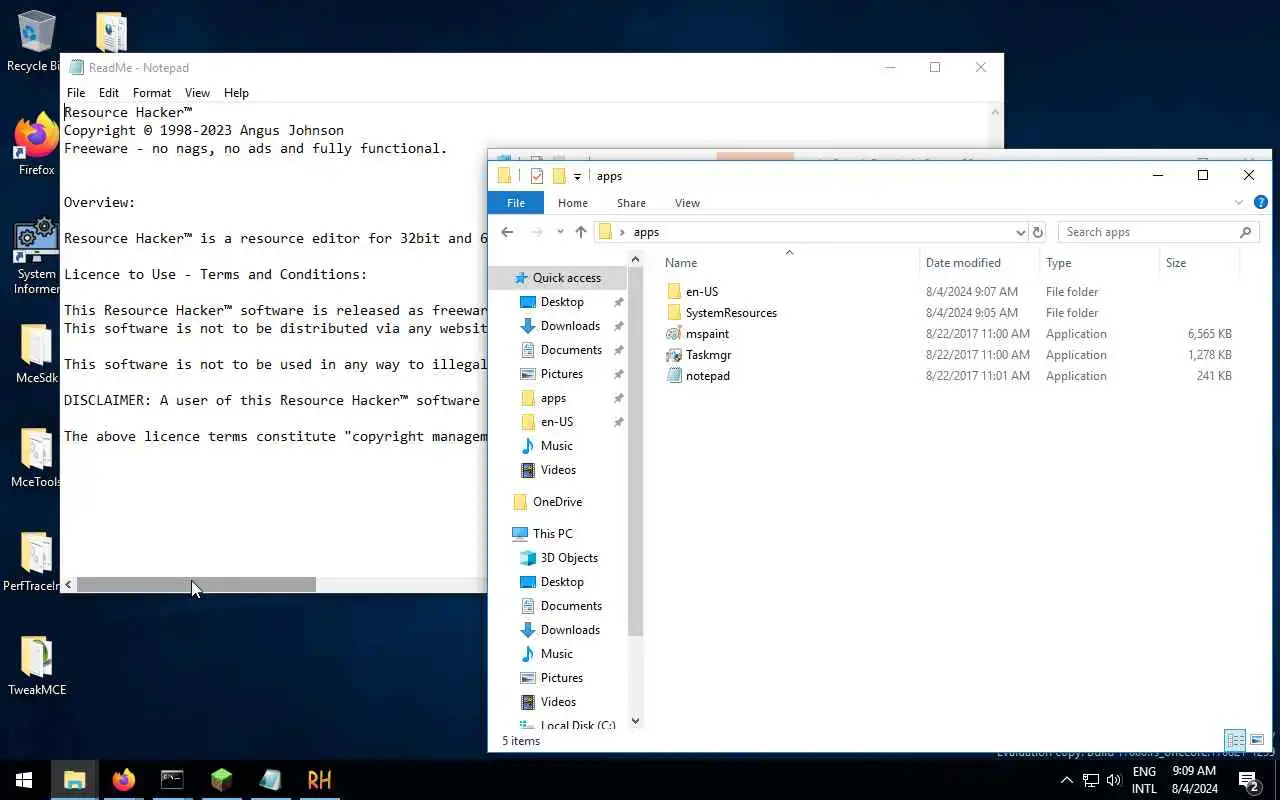Open the notification center icon
The height and width of the screenshot is (800, 1280).
[x=1249, y=780]
